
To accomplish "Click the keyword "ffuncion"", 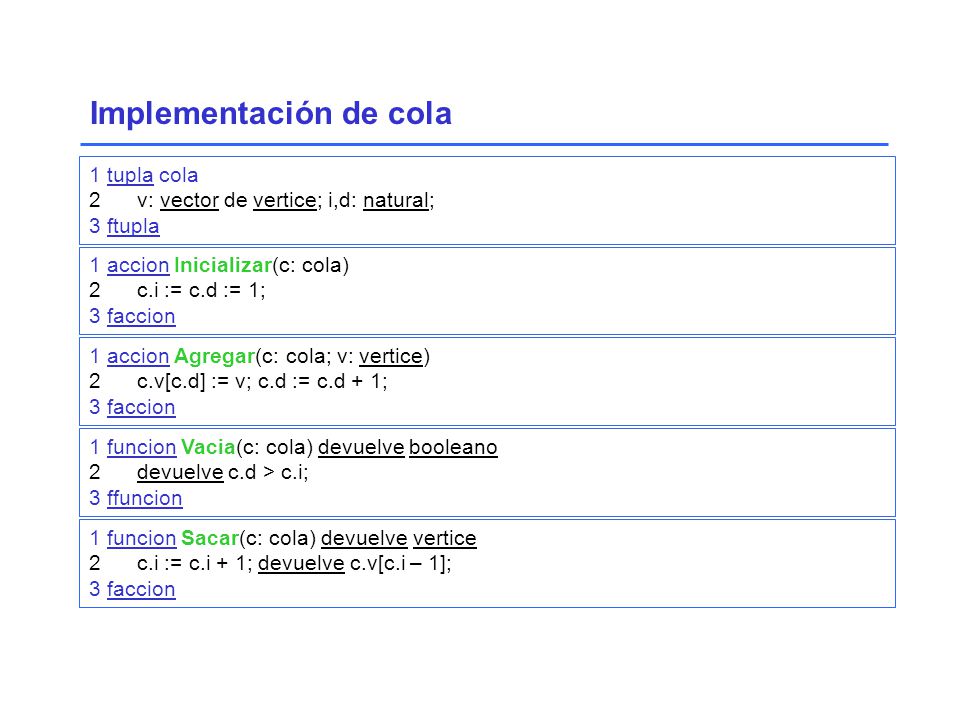I will point(144,498).
